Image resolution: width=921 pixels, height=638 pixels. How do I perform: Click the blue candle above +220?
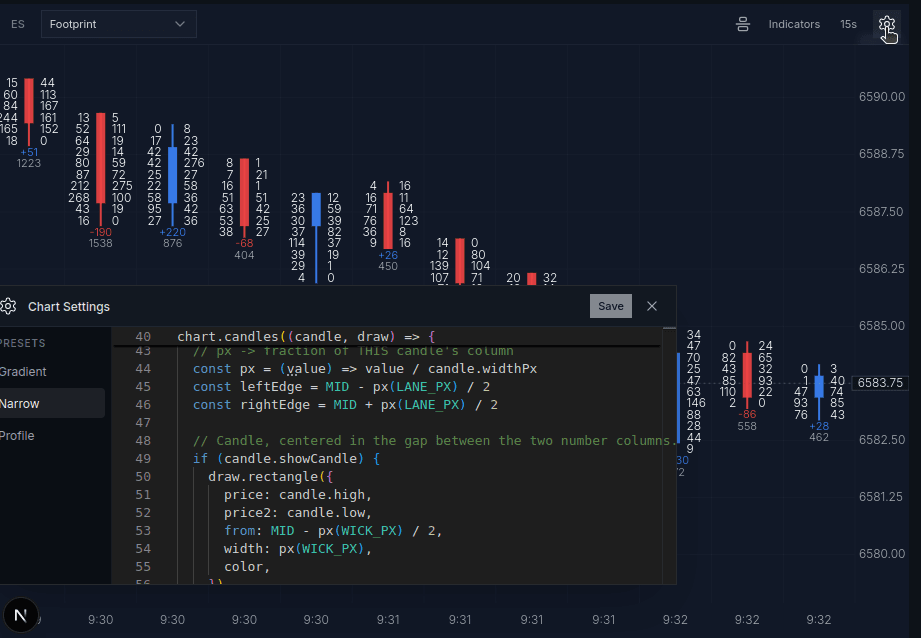(173, 175)
